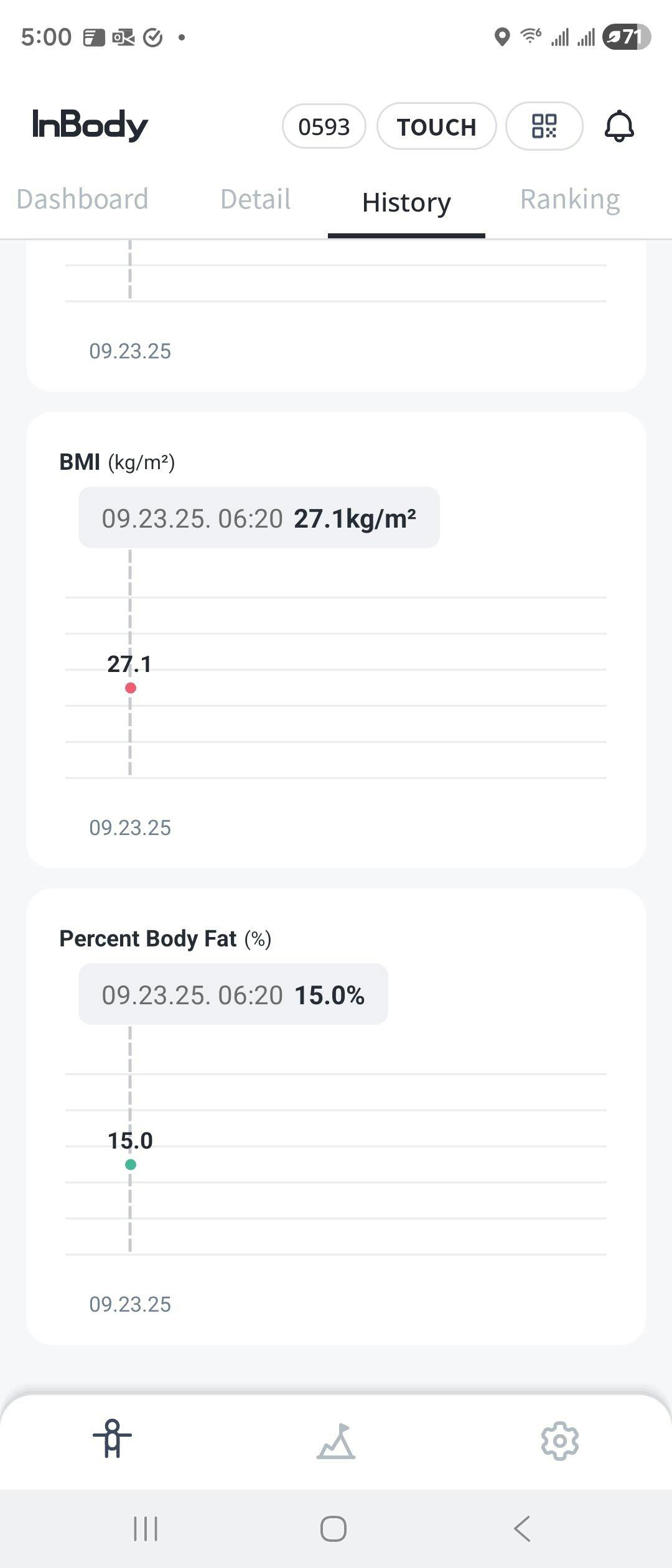Open settings gear in bottom bar
This screenshot has width=672, height=1568.
pos(559,1440)
